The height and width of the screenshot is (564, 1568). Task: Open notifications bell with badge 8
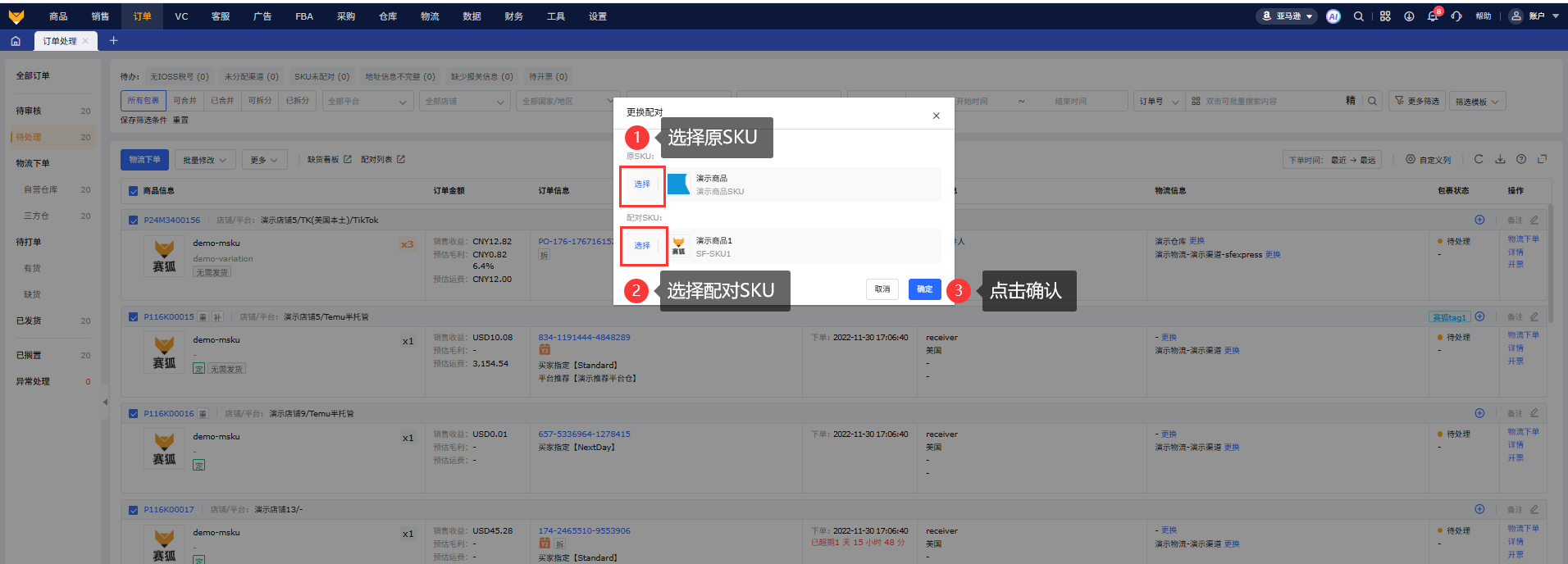click(1433, 16)
